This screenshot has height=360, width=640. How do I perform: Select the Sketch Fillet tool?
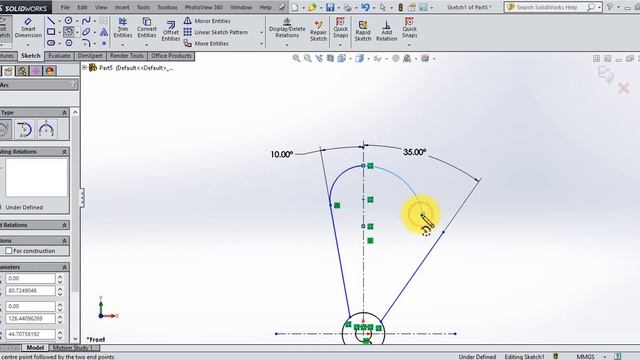click(x=86, y=42)
